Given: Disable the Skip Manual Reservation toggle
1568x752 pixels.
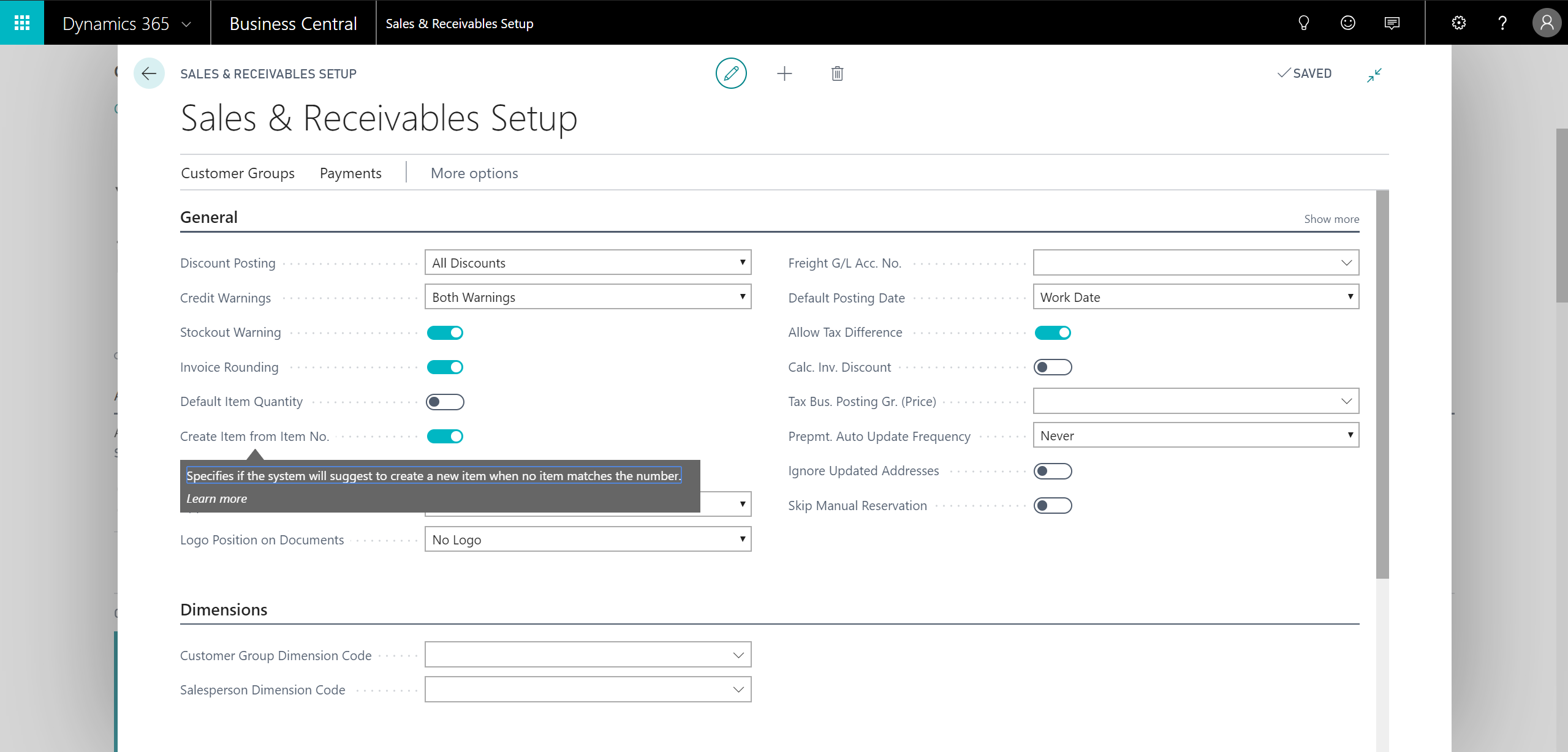Looking at the screenshot, I should 1053,505.
